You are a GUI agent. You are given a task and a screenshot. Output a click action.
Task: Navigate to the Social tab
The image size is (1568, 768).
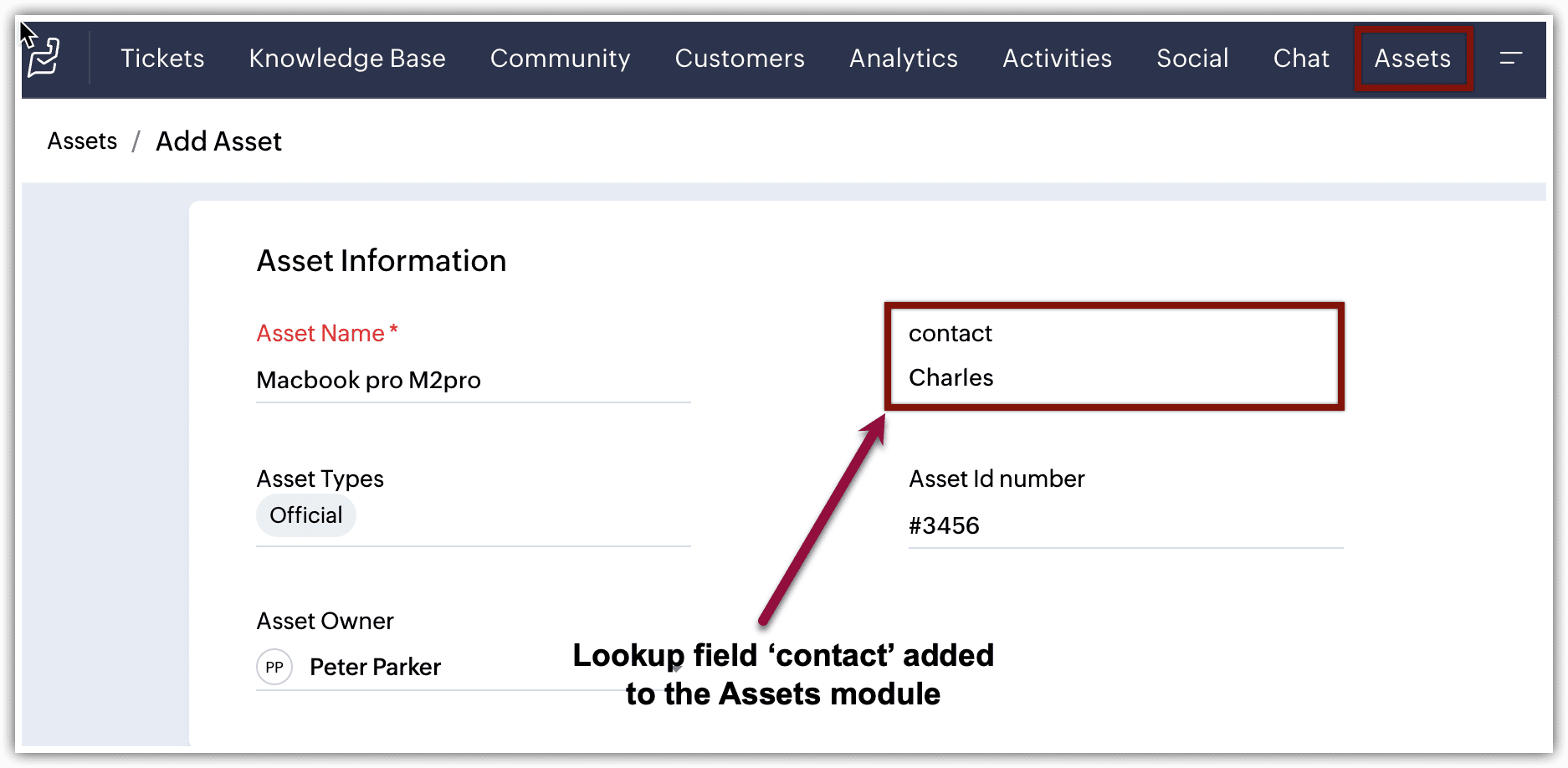(x=1192, y=59)
